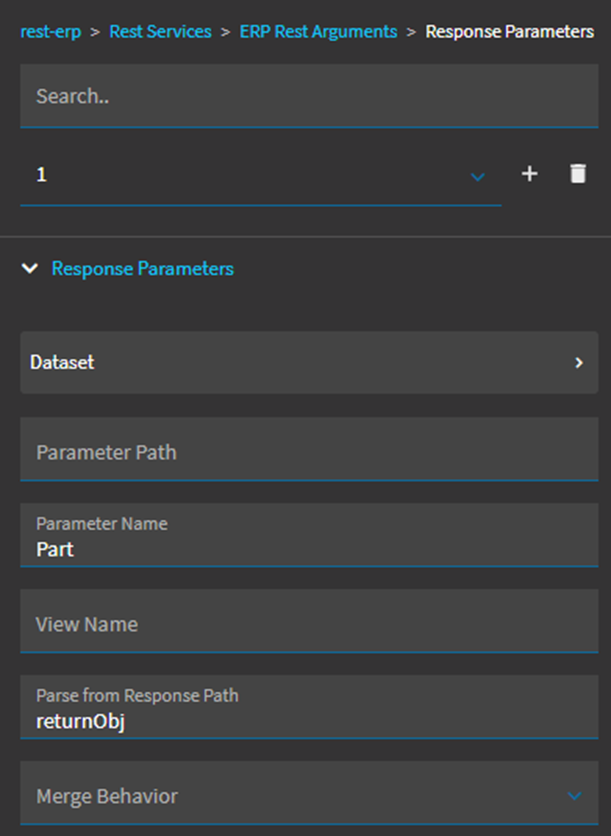Viewport: 611px width, 836px height.
Task: Click the trash icon to delete entry
Action: (x=577, y=174)
